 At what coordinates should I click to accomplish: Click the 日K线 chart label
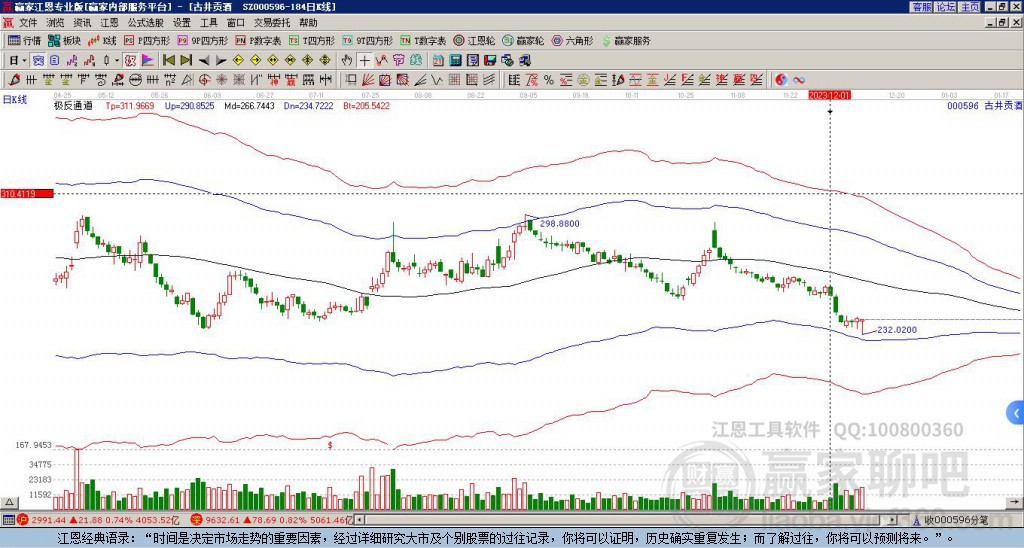pos(14,99)
